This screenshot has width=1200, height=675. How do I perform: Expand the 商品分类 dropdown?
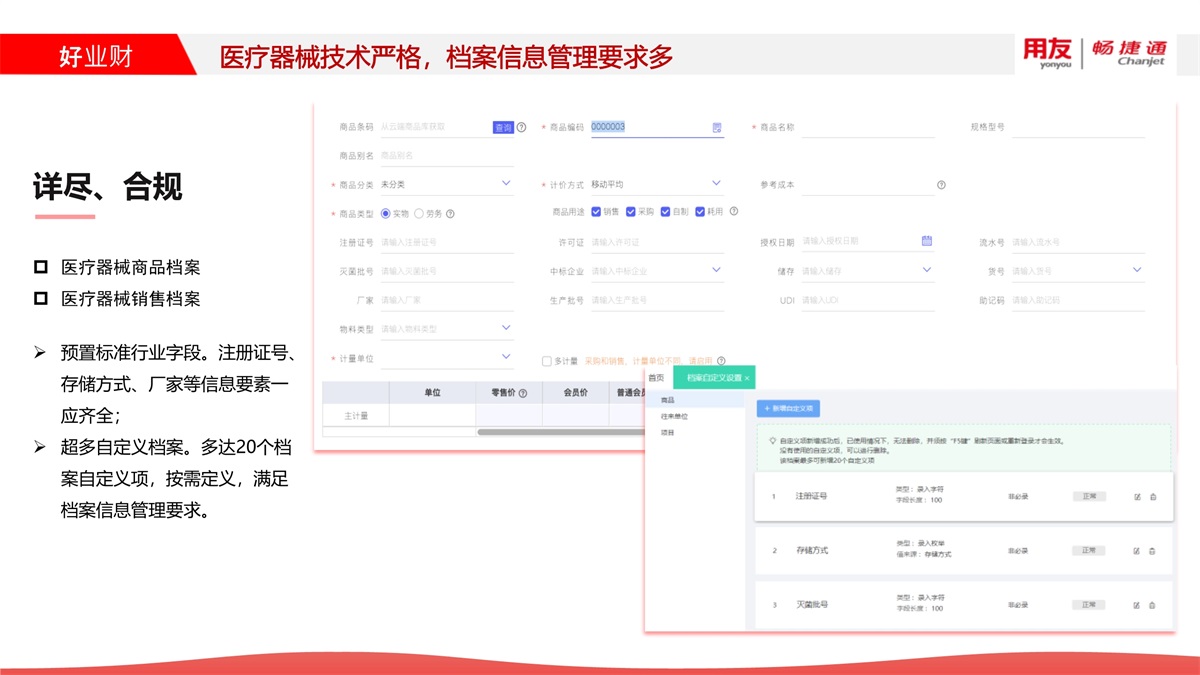pos(506,184)
